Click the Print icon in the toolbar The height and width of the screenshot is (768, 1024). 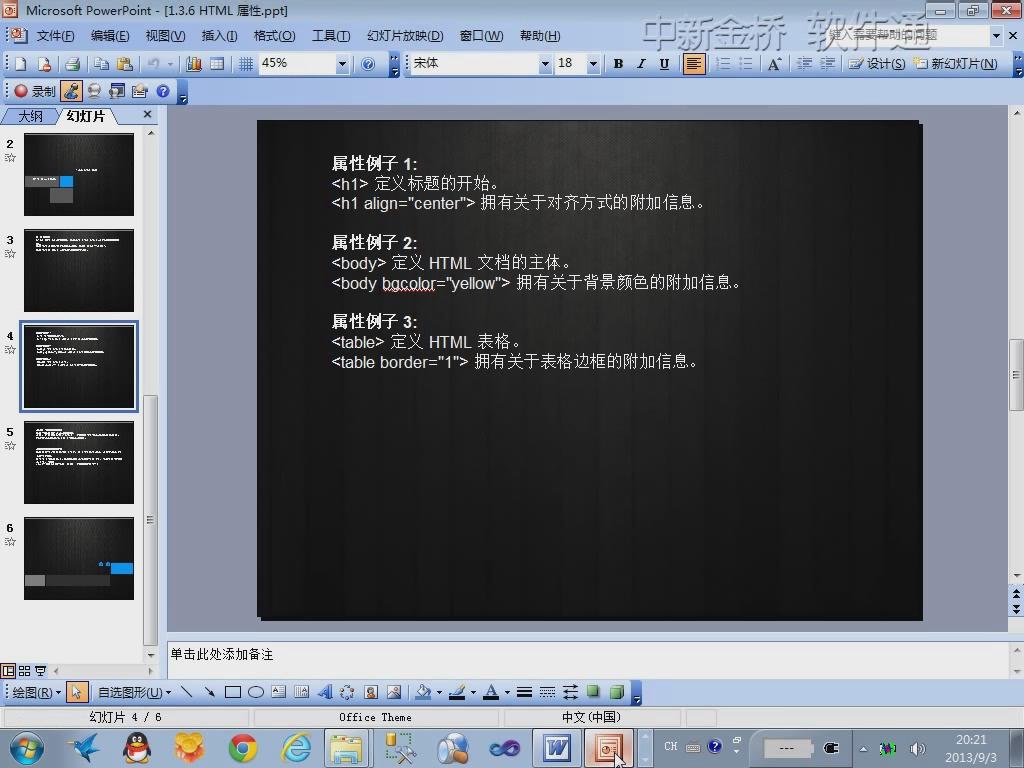[x=72, y=63]
